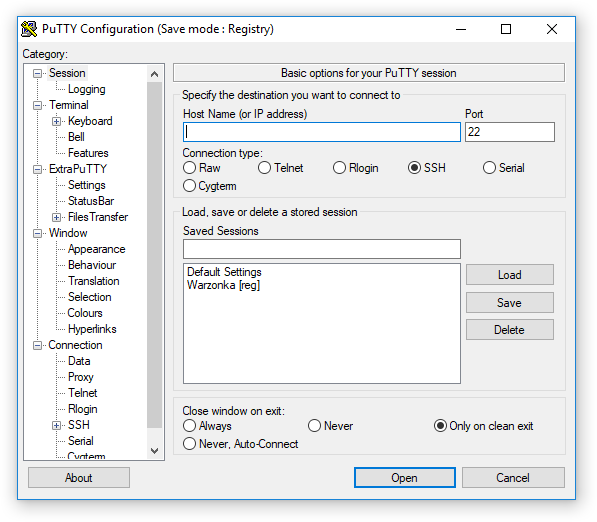The image size is (597, 522).
Task: Expand the SSH tree node
Action: (56, 425)
